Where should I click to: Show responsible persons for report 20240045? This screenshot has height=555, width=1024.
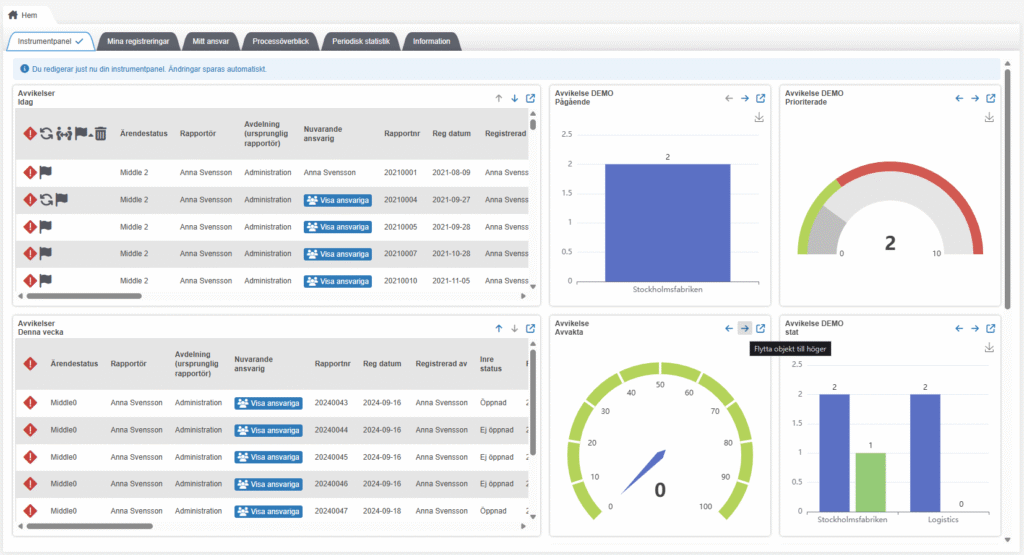[268, 457]
